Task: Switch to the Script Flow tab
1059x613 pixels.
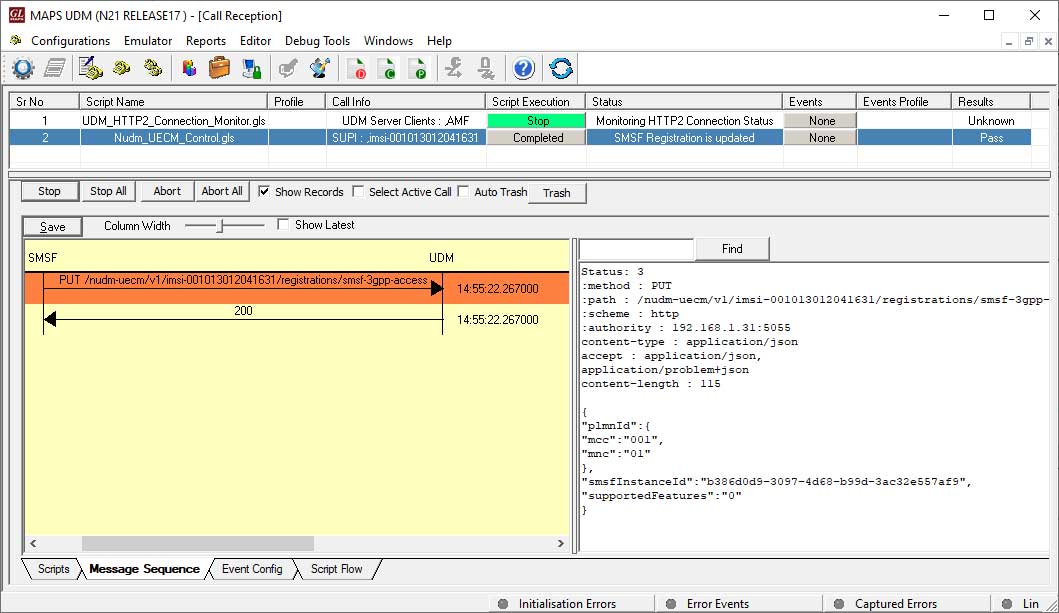Action: (x=336, y=569)
